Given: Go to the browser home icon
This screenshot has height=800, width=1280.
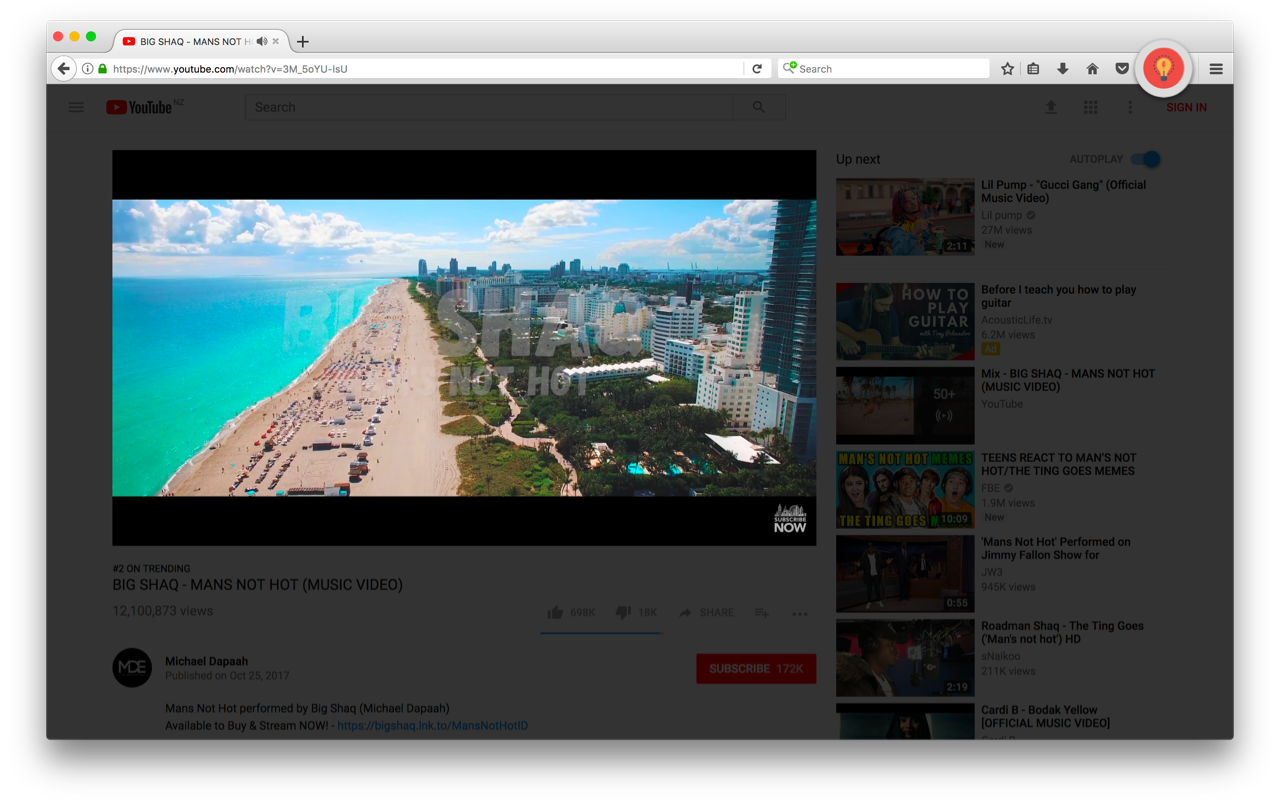Looking at the screenshot, I should point(1092,69).
